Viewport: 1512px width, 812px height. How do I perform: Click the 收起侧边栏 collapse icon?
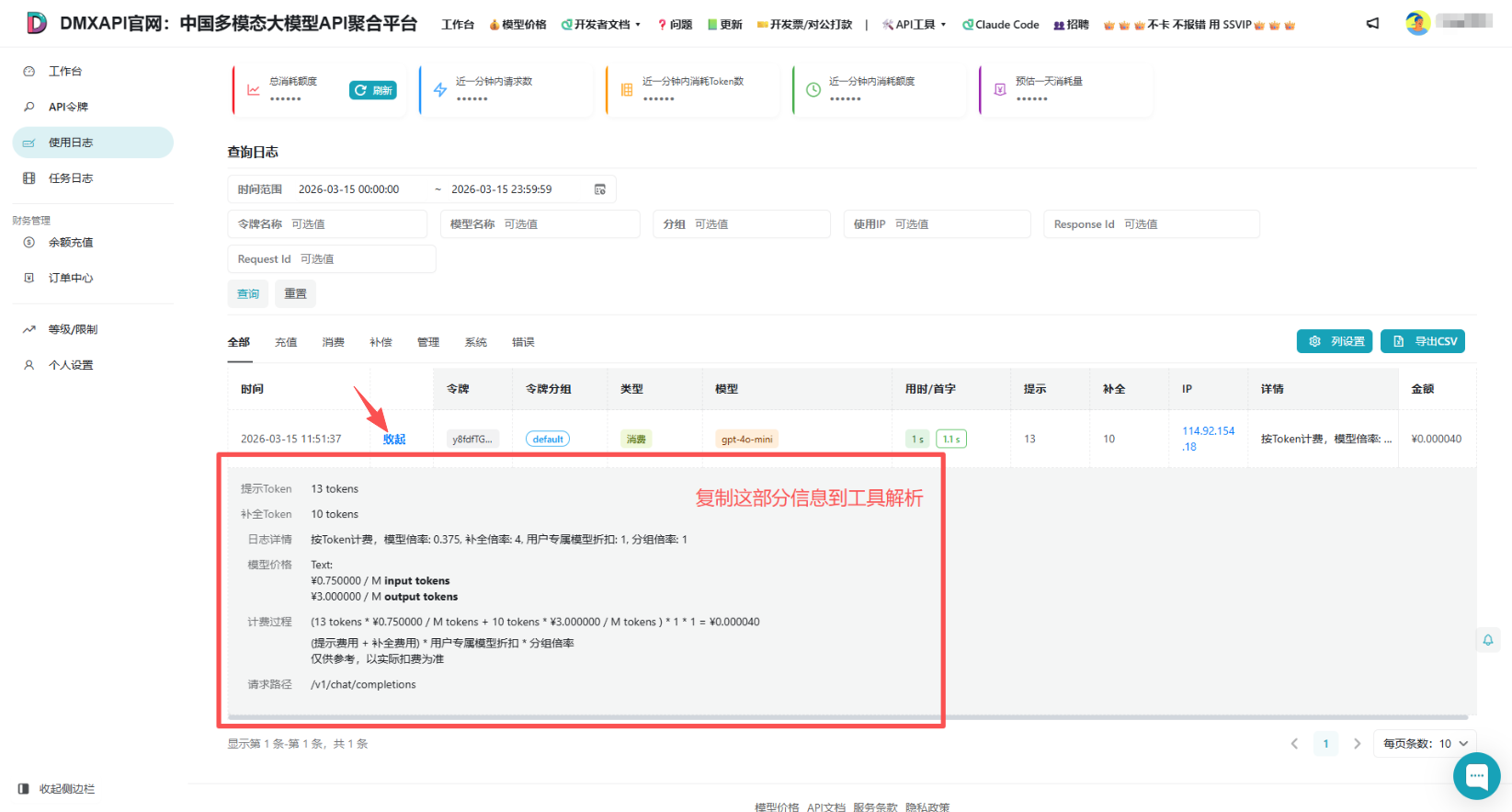24,789
